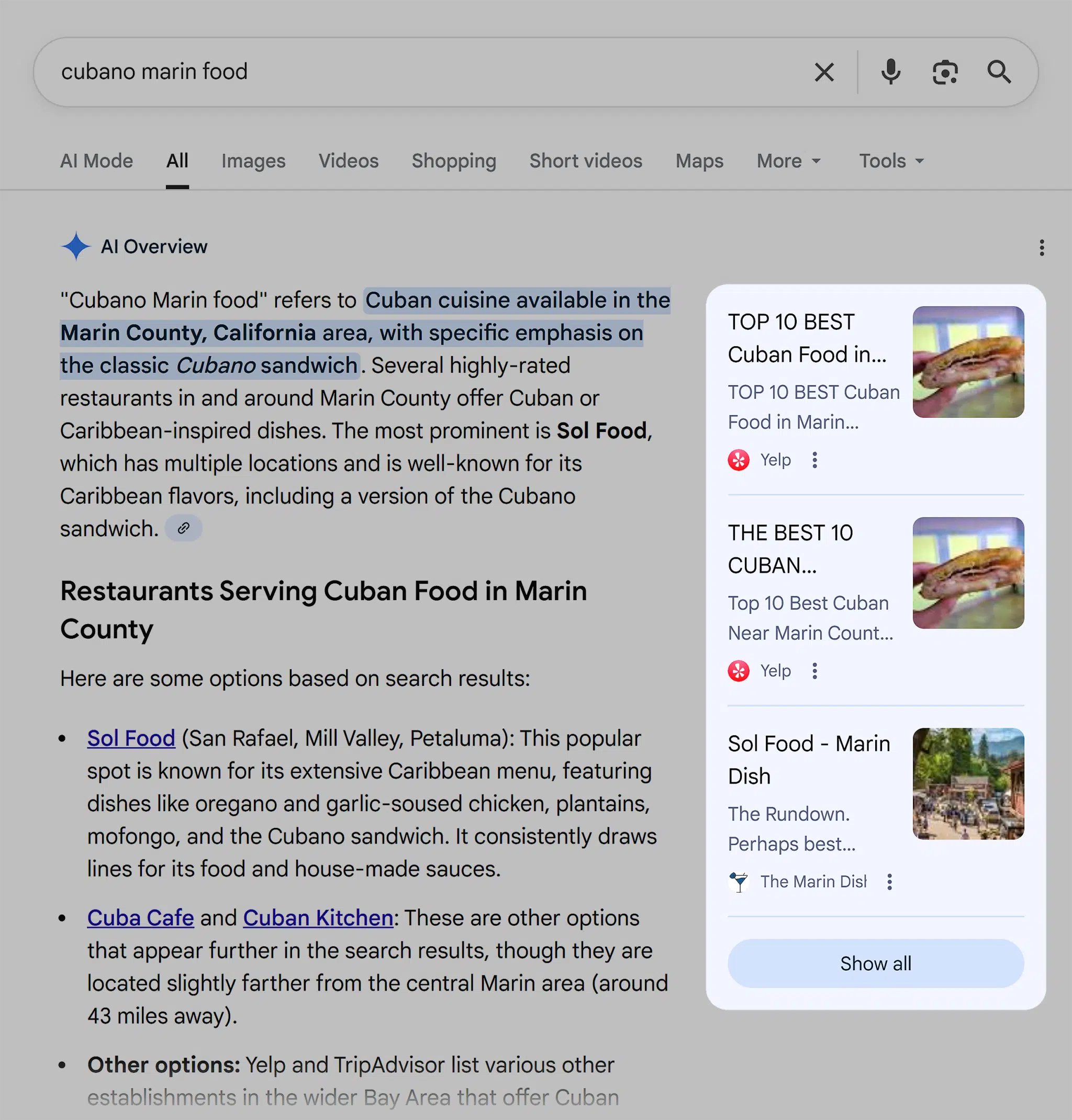Select the All results tab
The height and width of the screenshot is (1120, 1072).
(x=177, y=161)
